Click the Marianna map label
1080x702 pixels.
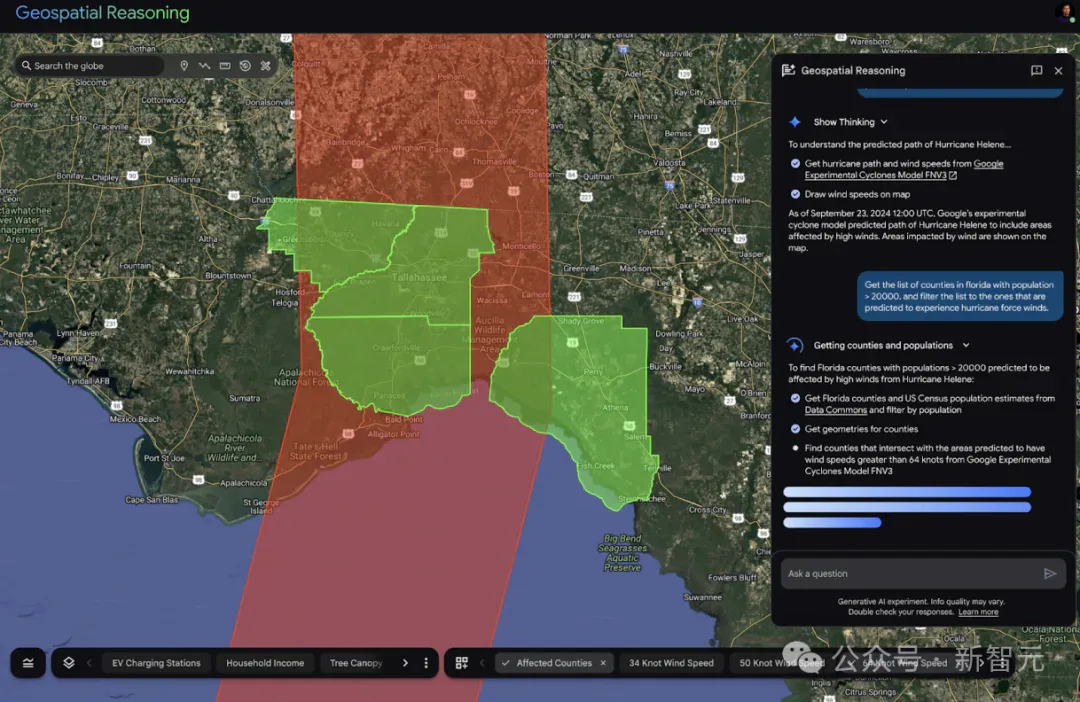pyautogui.click(x=183, y=179)
